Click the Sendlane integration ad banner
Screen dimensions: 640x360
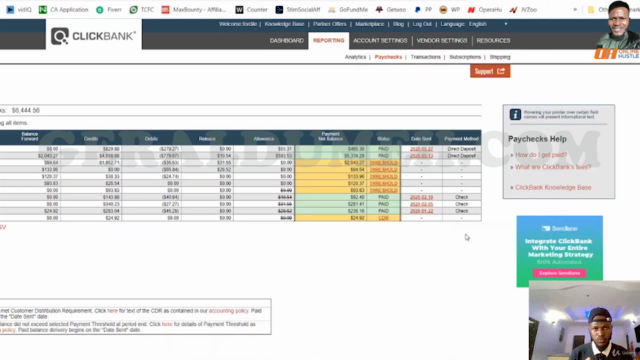point(560,251)
